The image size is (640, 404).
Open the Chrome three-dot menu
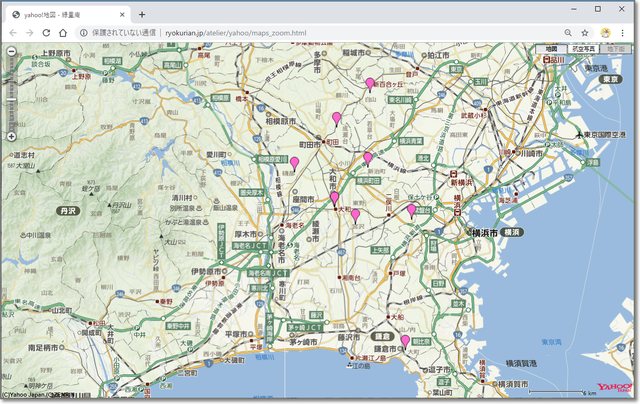[625, 33]
